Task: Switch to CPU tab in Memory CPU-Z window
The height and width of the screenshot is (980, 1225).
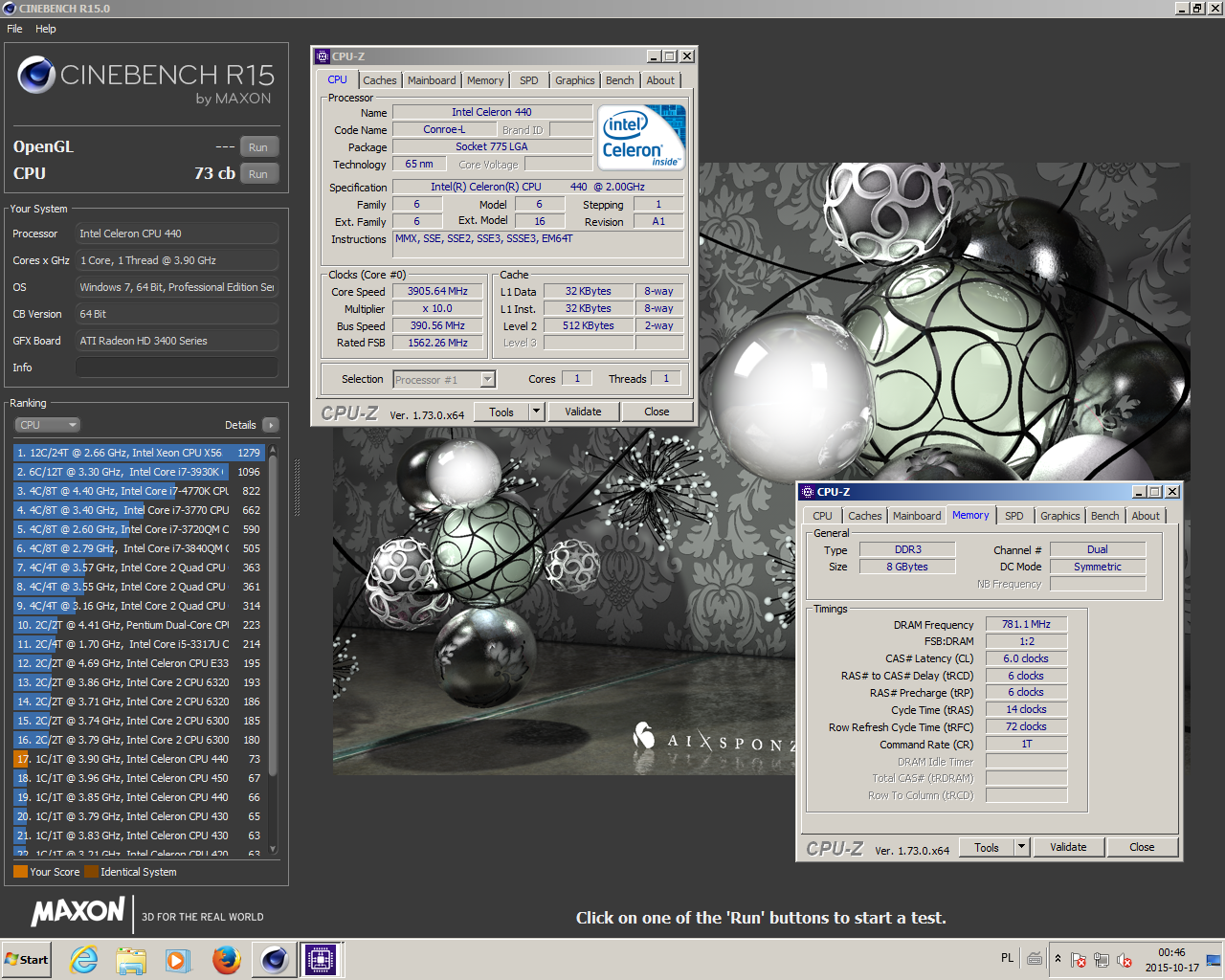Action: (x=823, y=516)
